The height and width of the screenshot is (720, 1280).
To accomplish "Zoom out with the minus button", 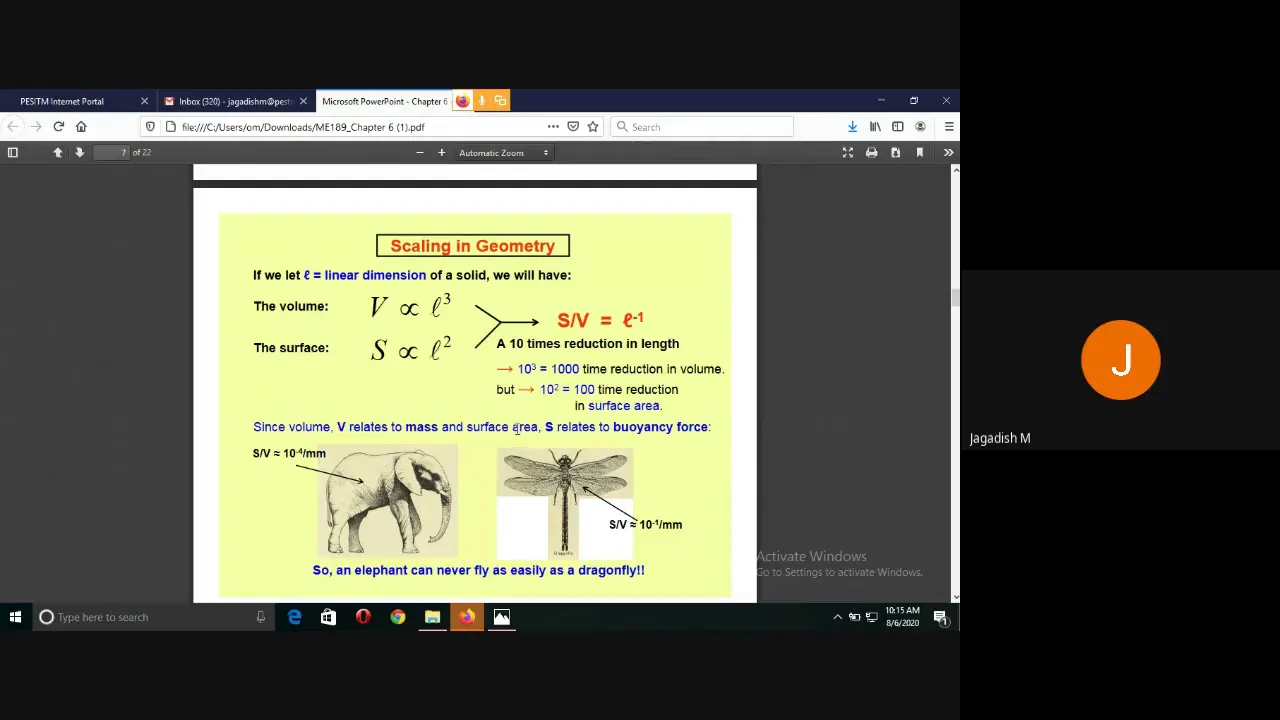I will coord(419,152).
